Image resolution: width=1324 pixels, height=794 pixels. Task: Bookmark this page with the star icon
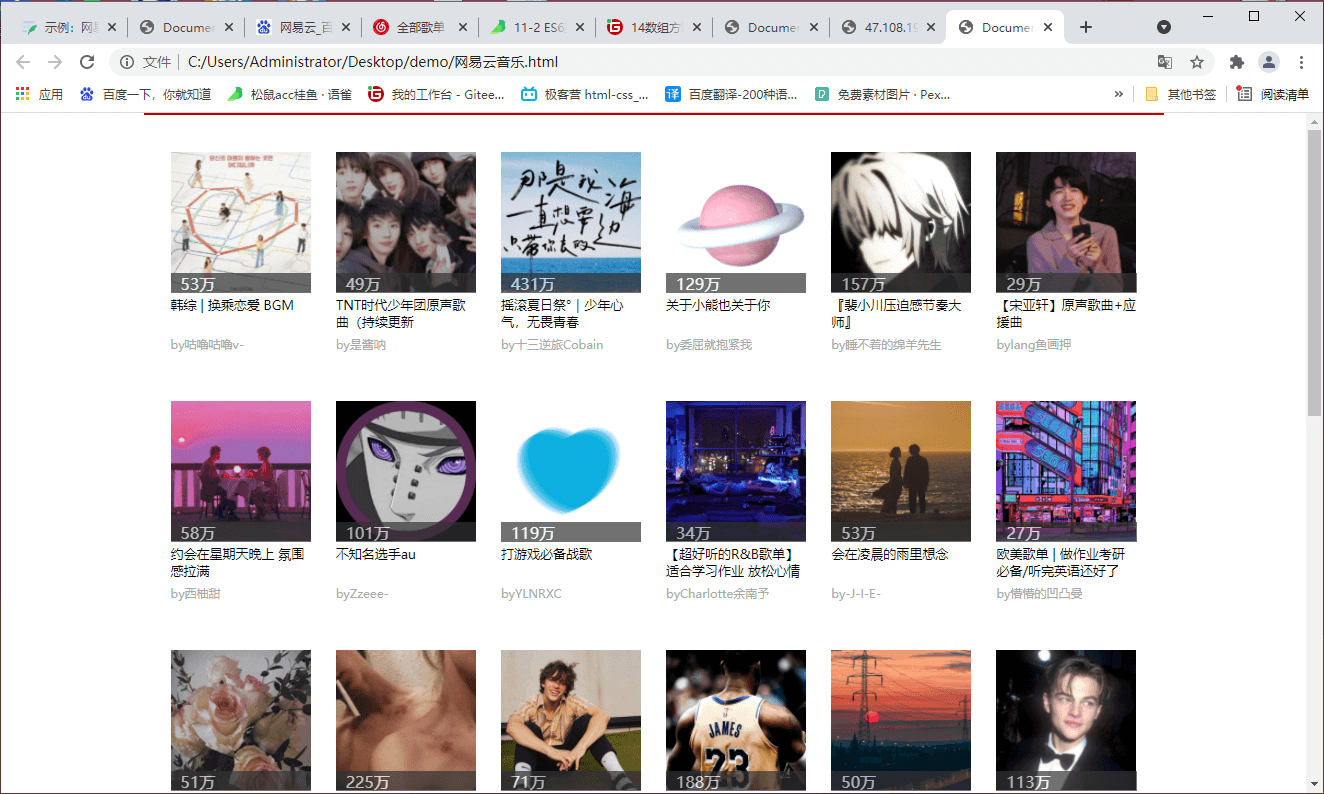click(x=1197, y=62)
